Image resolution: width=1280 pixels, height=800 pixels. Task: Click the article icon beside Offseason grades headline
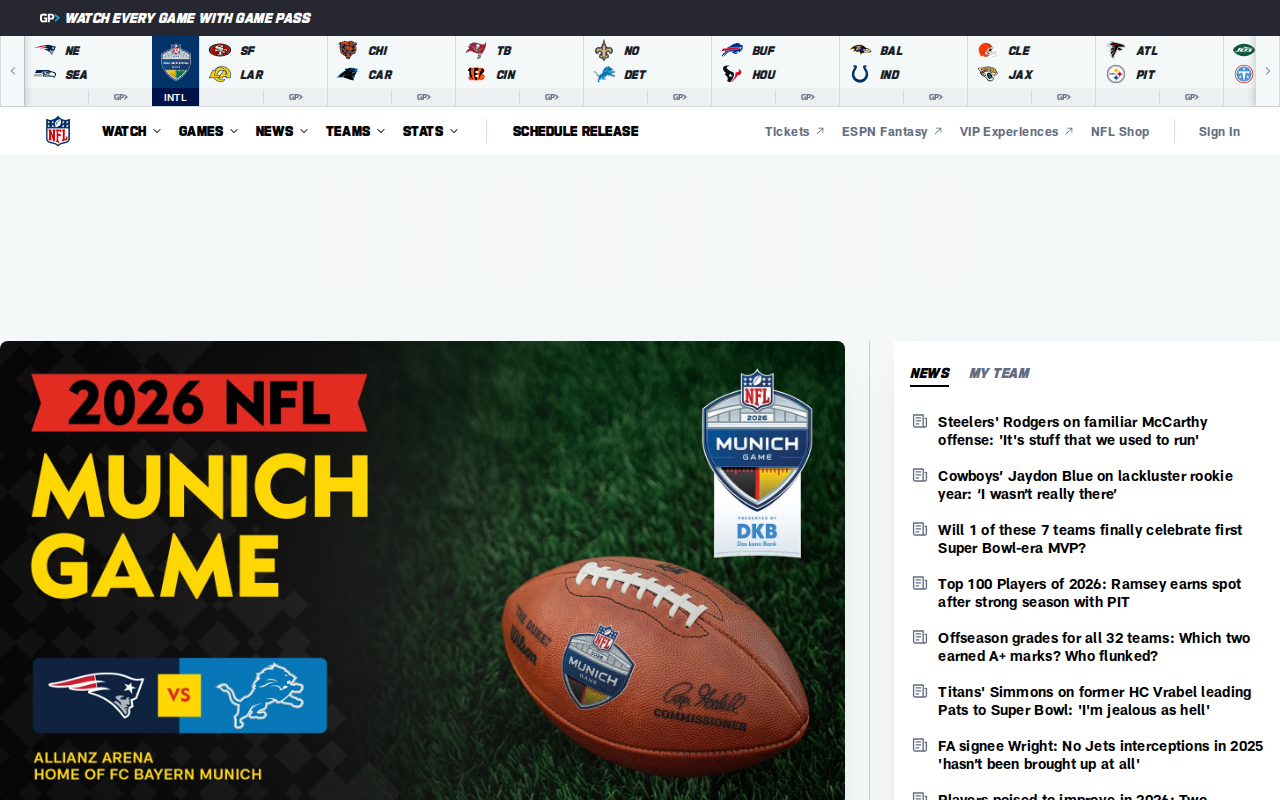coord(920,637)
